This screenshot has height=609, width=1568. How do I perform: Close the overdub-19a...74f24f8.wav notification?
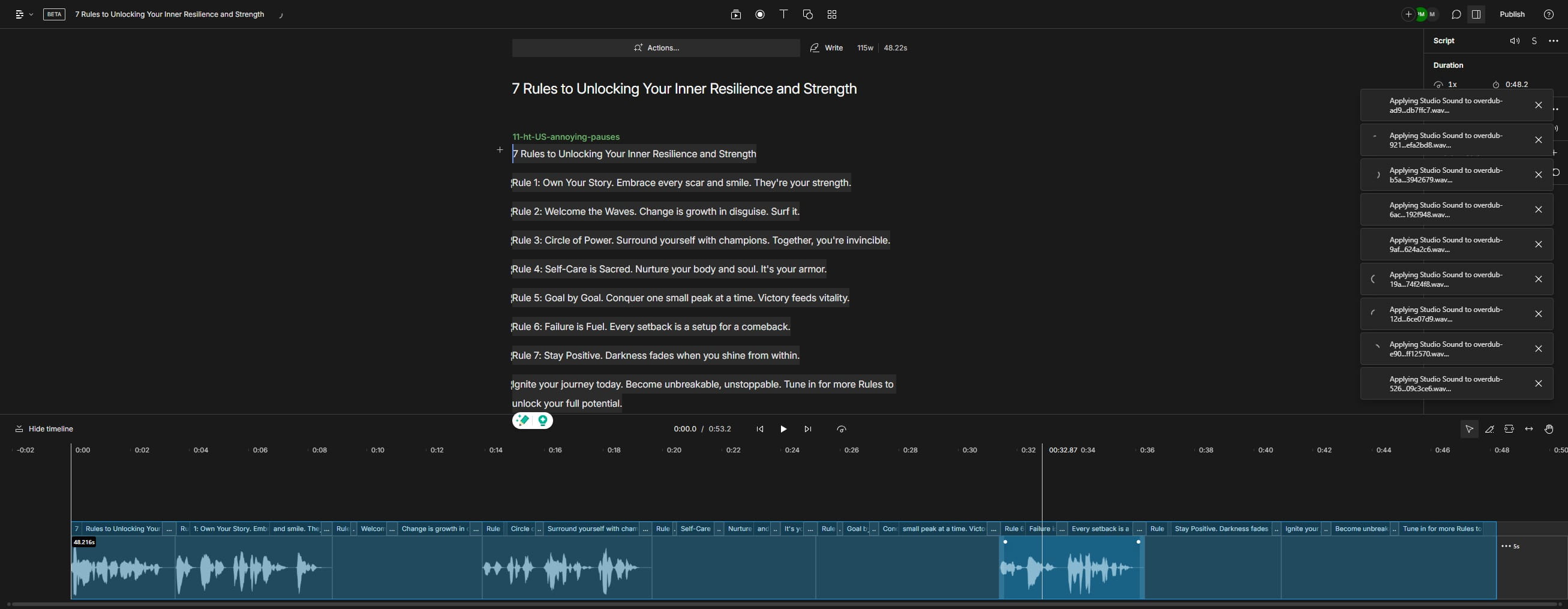(1538, 279)
